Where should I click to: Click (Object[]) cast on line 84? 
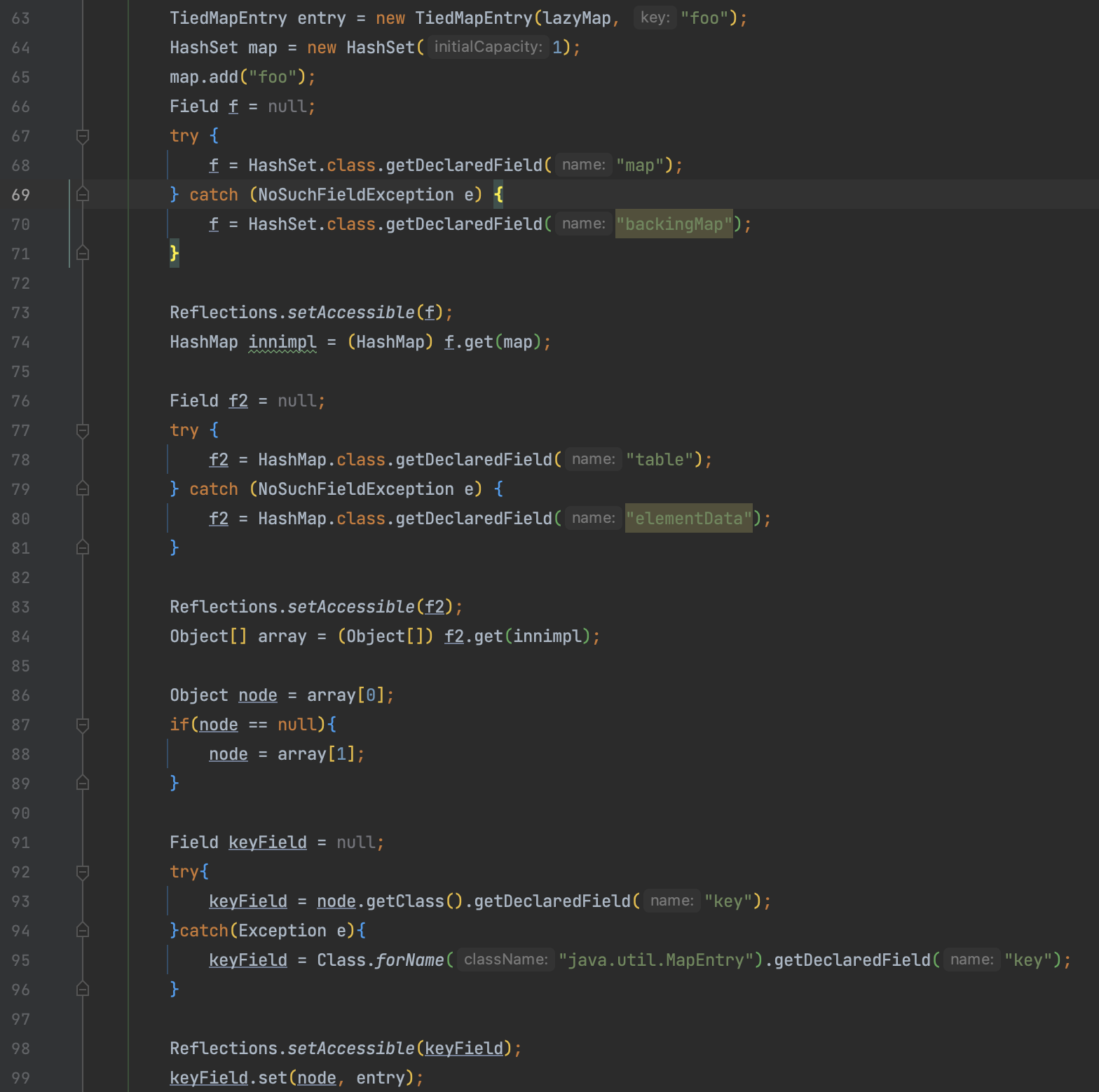(385, 636)
